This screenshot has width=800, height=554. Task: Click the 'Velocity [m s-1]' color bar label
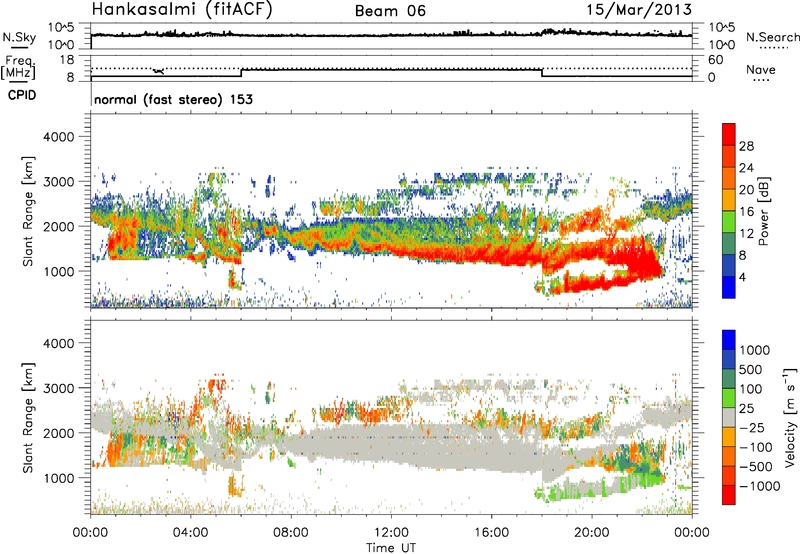click(790, 417)
